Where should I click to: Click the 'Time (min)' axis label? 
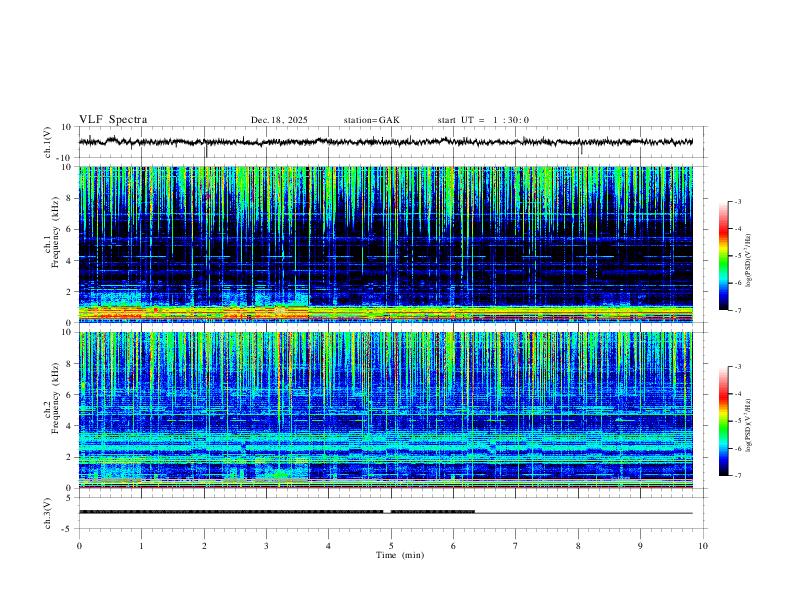(400, 555)
